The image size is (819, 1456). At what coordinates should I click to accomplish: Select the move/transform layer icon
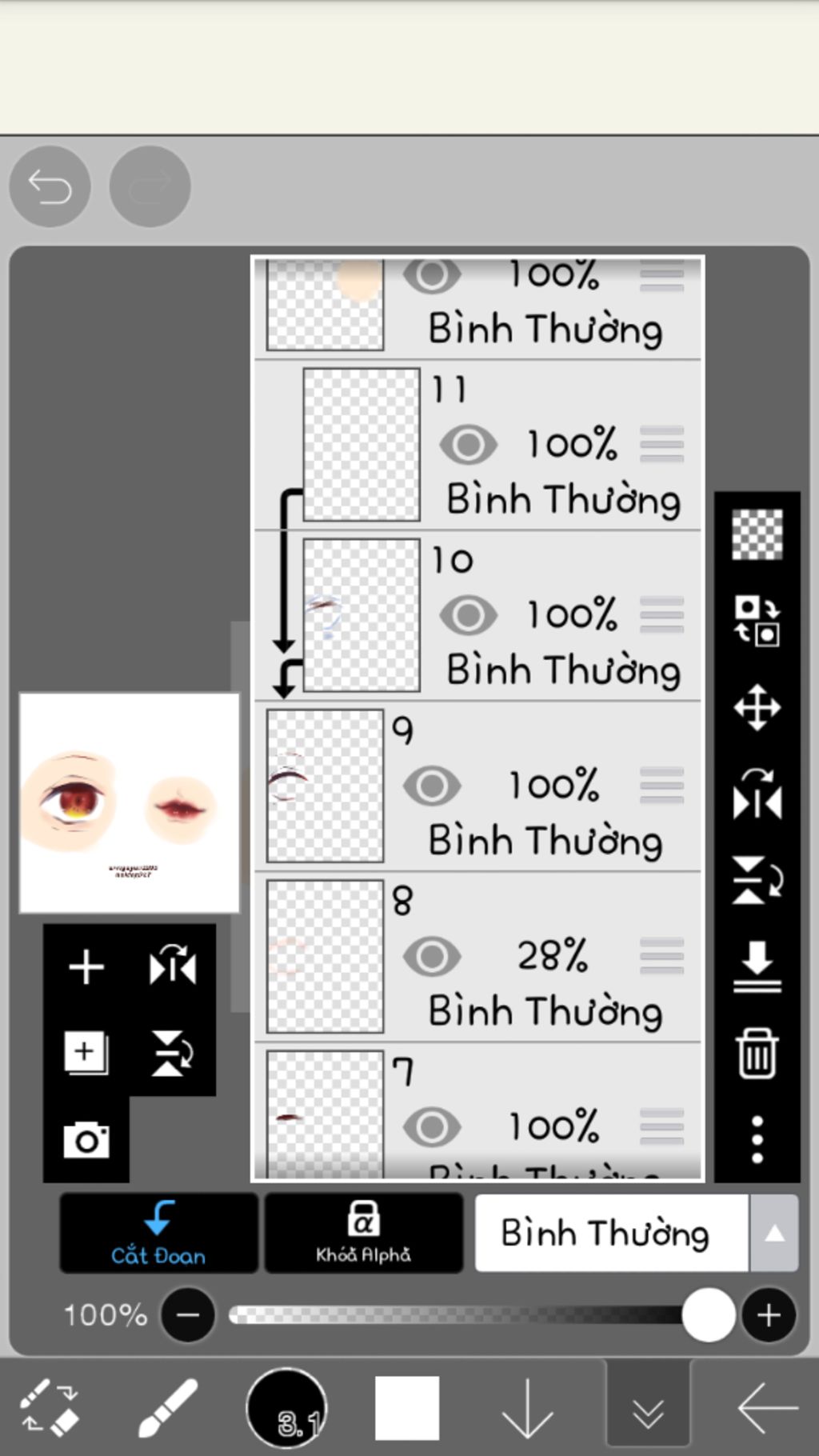click(x=757, y=707)
